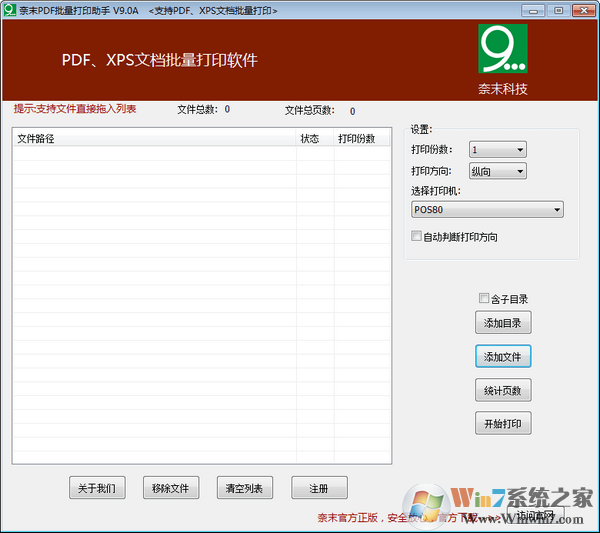Maximize the window
This screenshot has height=533, width=600.
coord(558,10)
